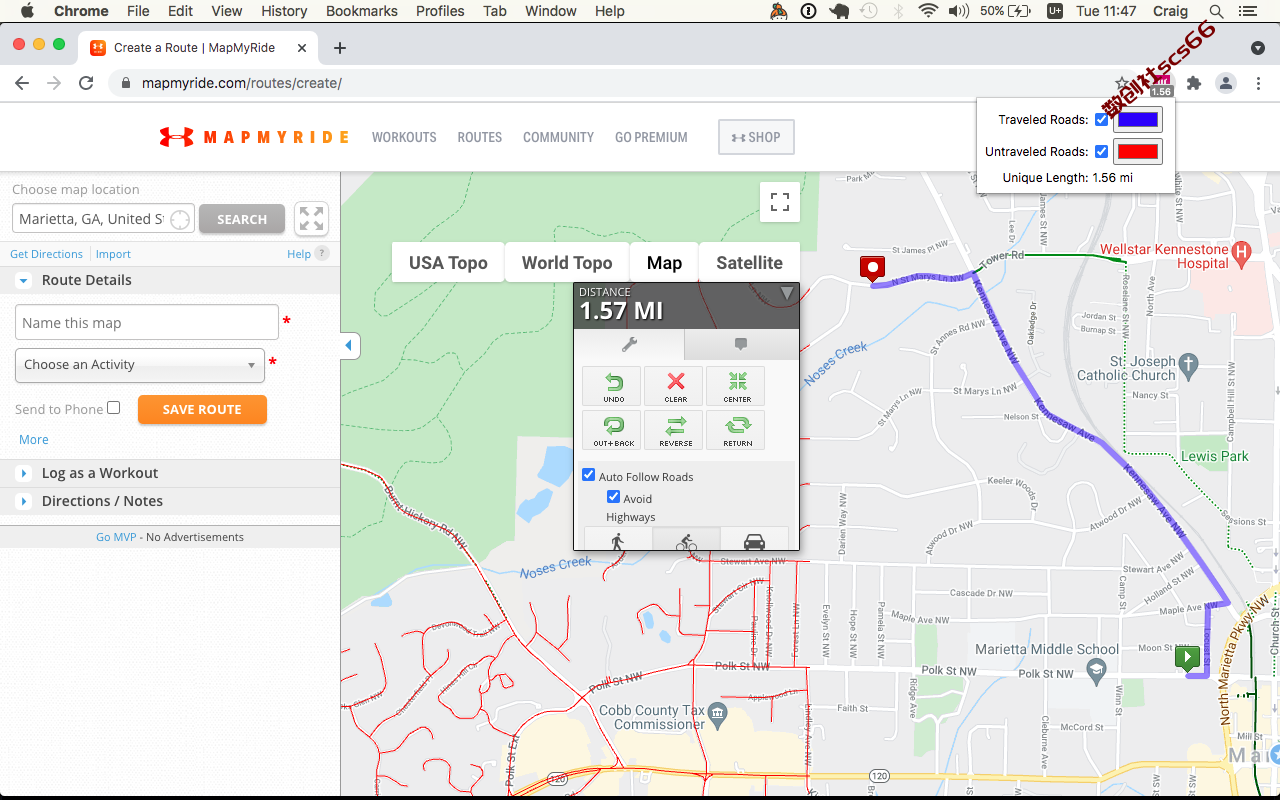The width and height of the screenshot is (1280, 800).
Task: Click the Return to start tool
Action: 738,430
